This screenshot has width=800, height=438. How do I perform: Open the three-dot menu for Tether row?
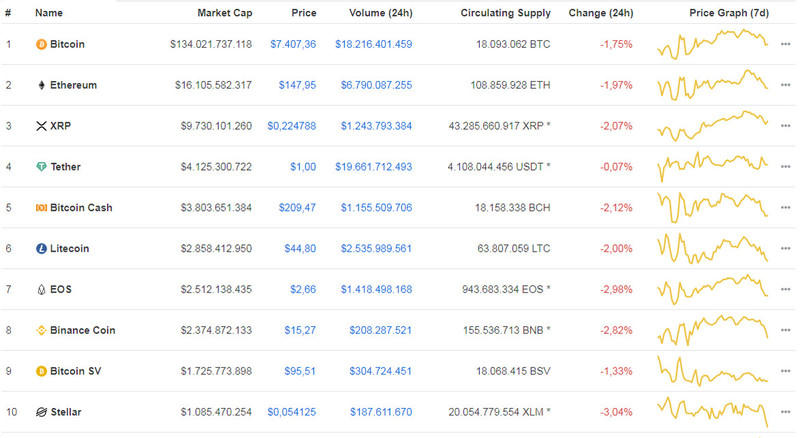click(x=786, y=167)
